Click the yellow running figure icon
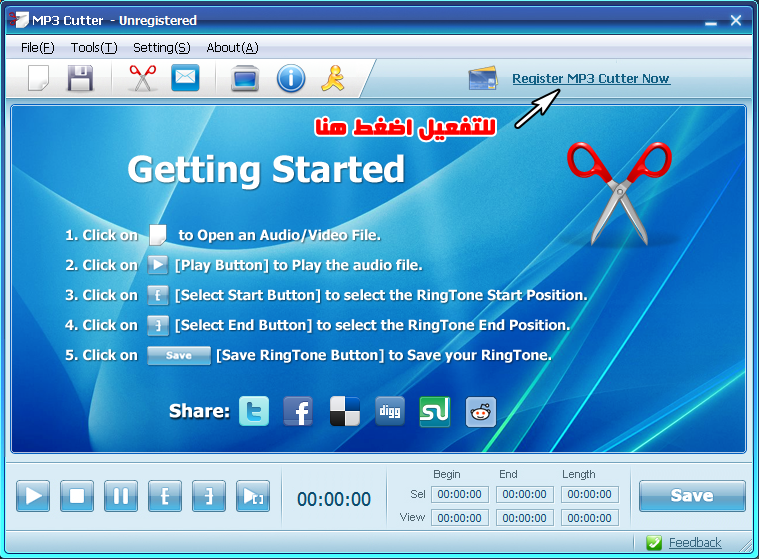759x559 pixels. click(x=333, y=78)
